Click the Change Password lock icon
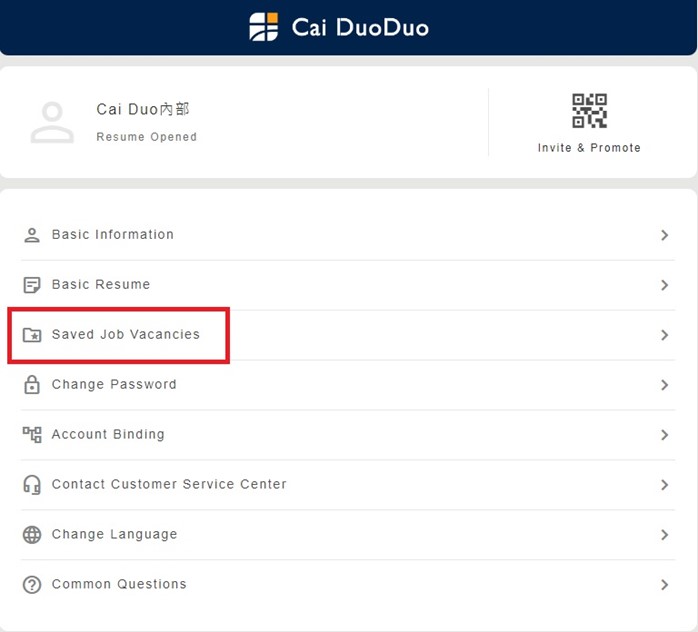Image resolution: width=698 pixels, height=632 pixels. tap(32, 385)
